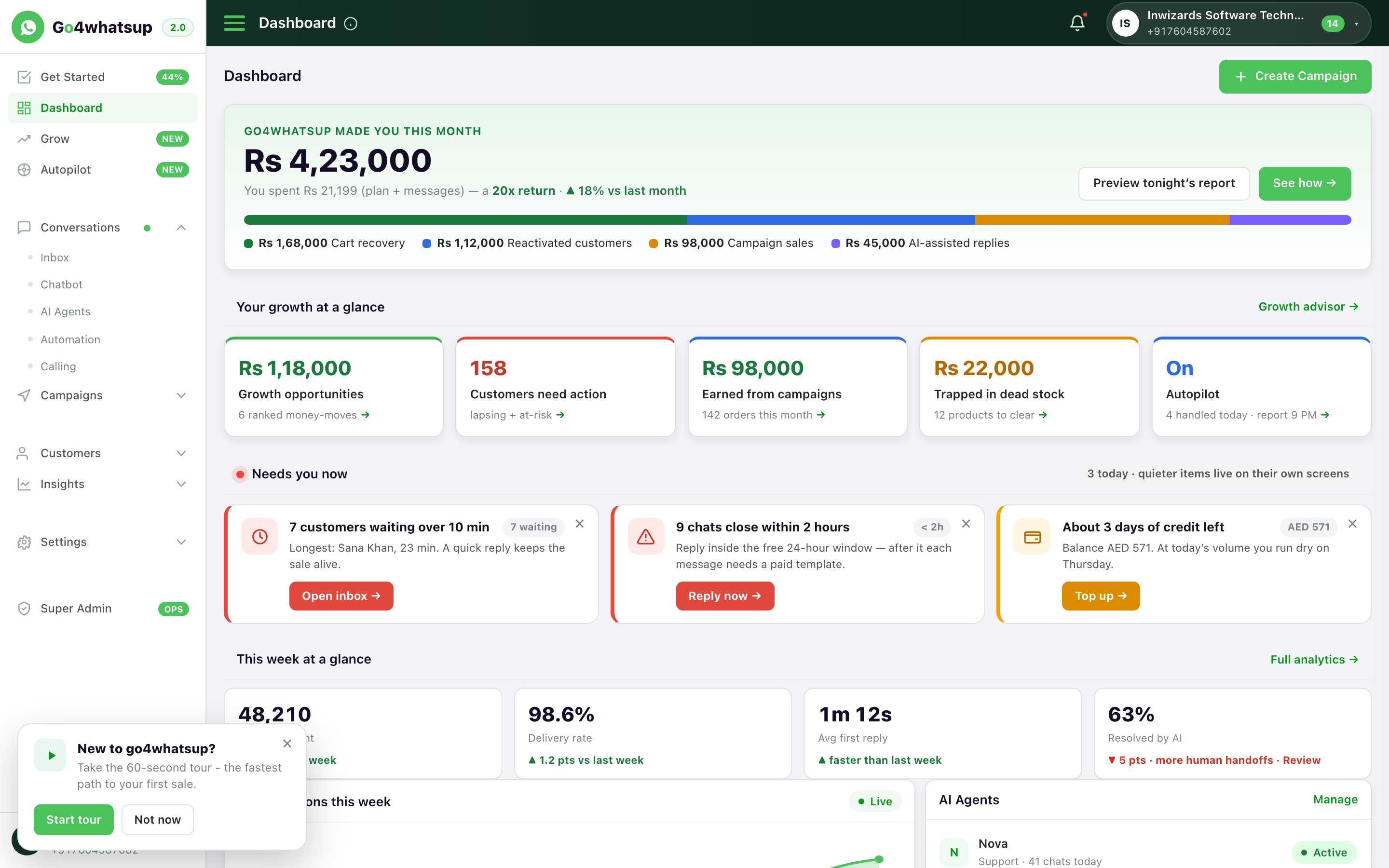Open Inbox in sidebar

pos(54,258)
